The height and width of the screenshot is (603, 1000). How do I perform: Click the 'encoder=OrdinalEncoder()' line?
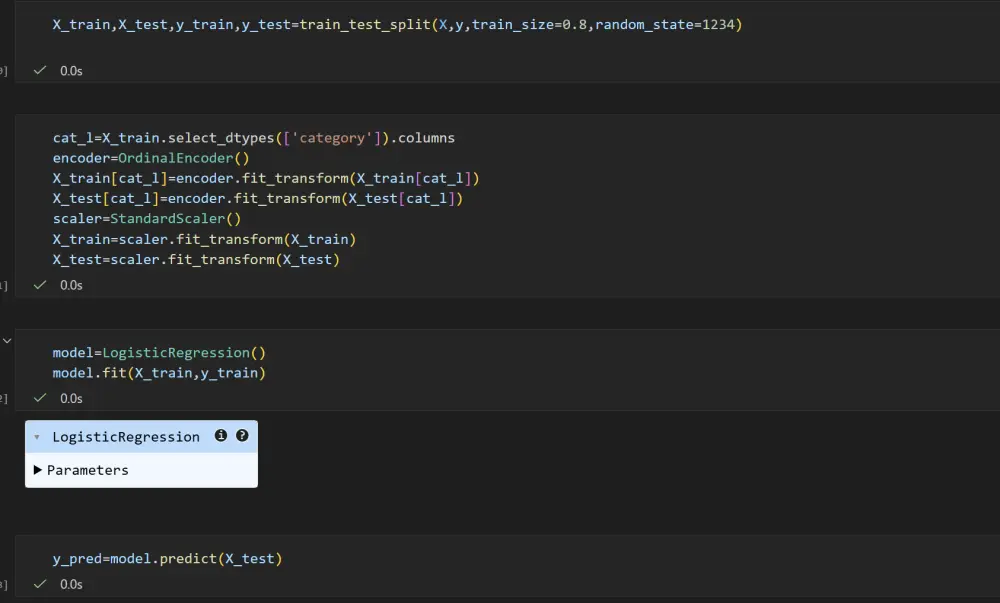151,158
